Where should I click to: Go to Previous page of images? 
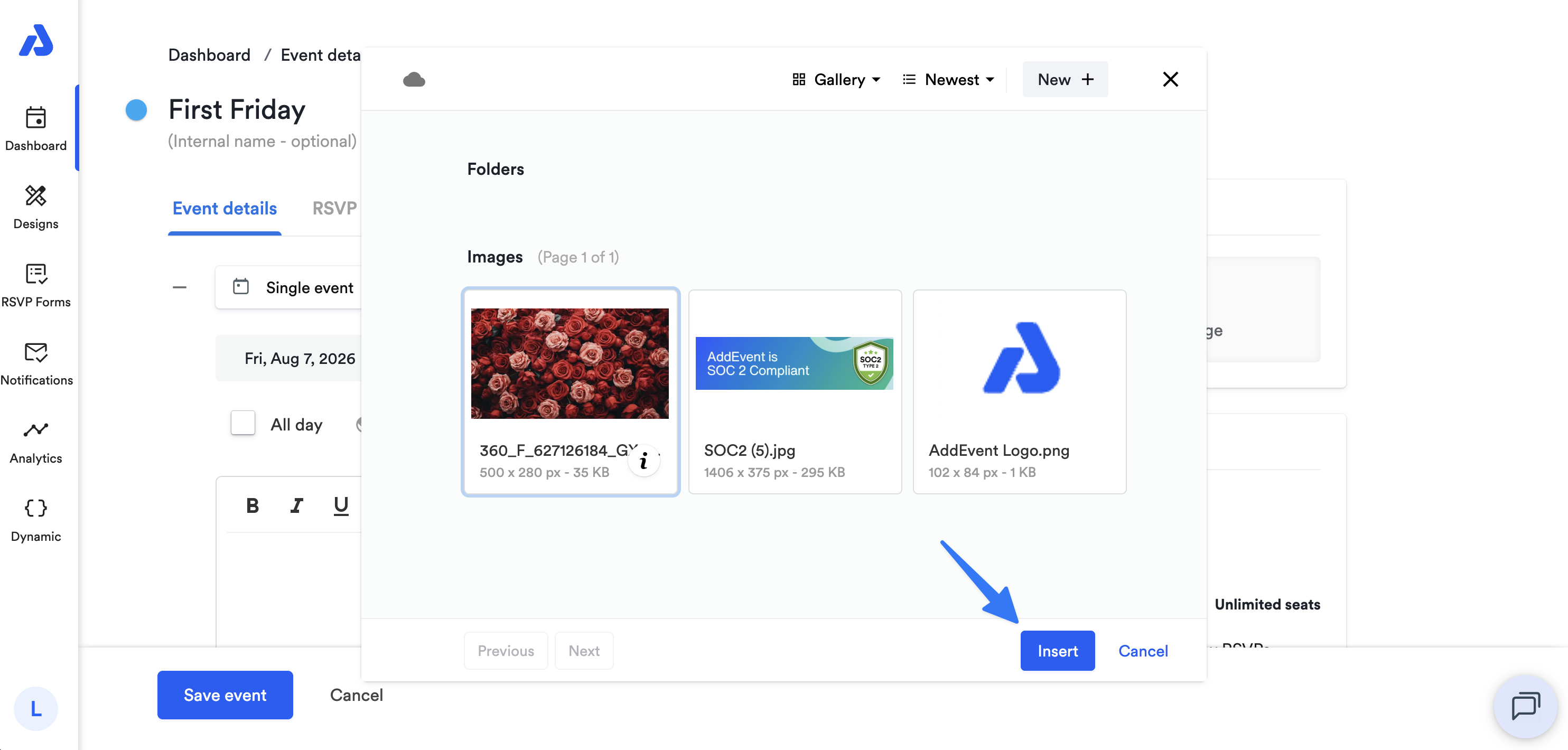pyautogui.click(x=506, y=651)
